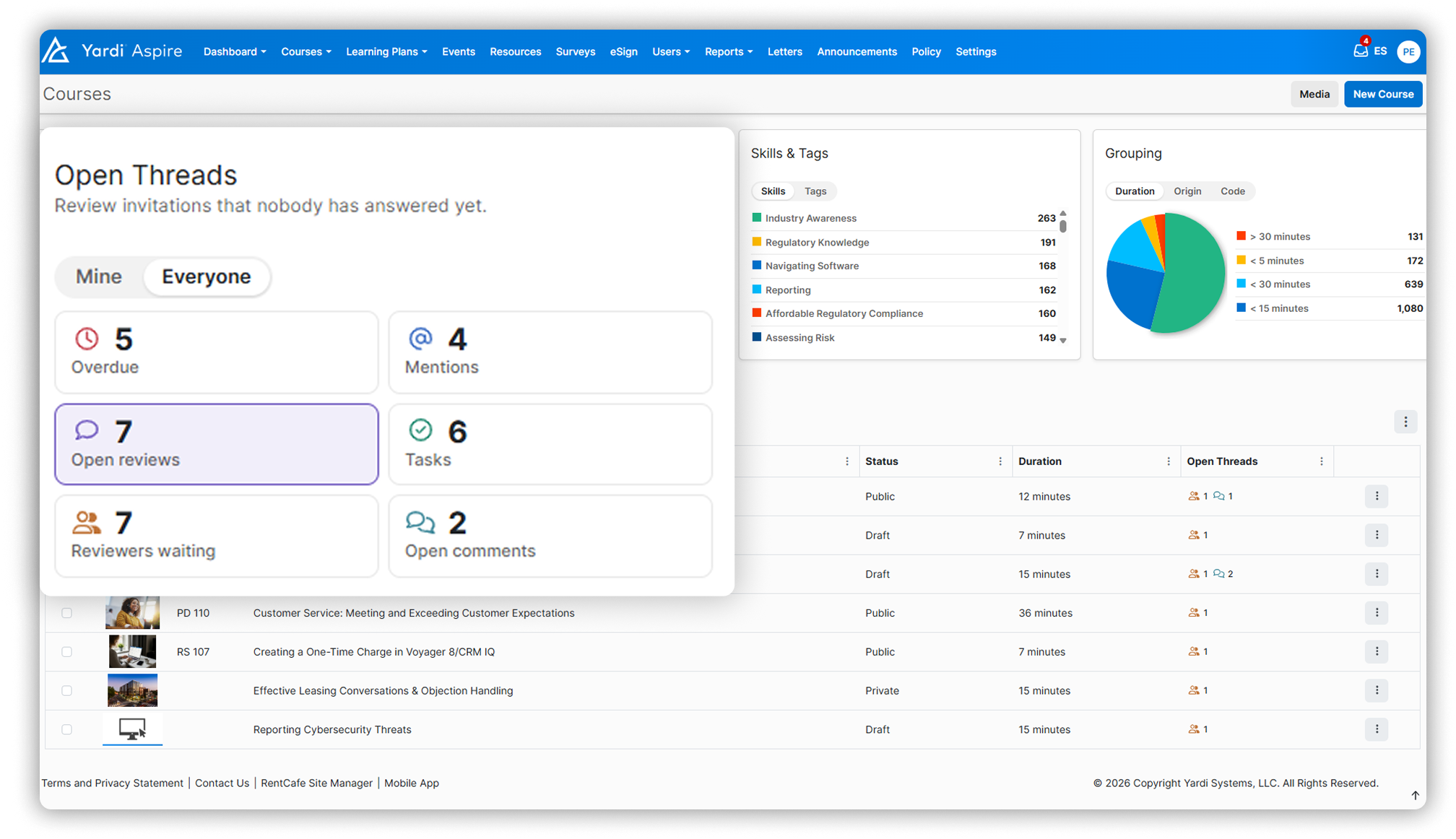Click the Open reviews speech bubble icon

click(x=87, y=430)
